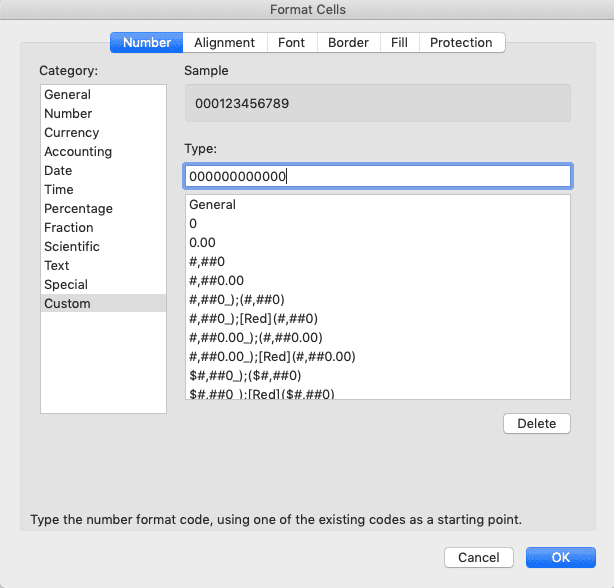The width and height of the screenshot is (614, 588).
Task: Select the #,##0.00 format code
Action: [378, 281]
